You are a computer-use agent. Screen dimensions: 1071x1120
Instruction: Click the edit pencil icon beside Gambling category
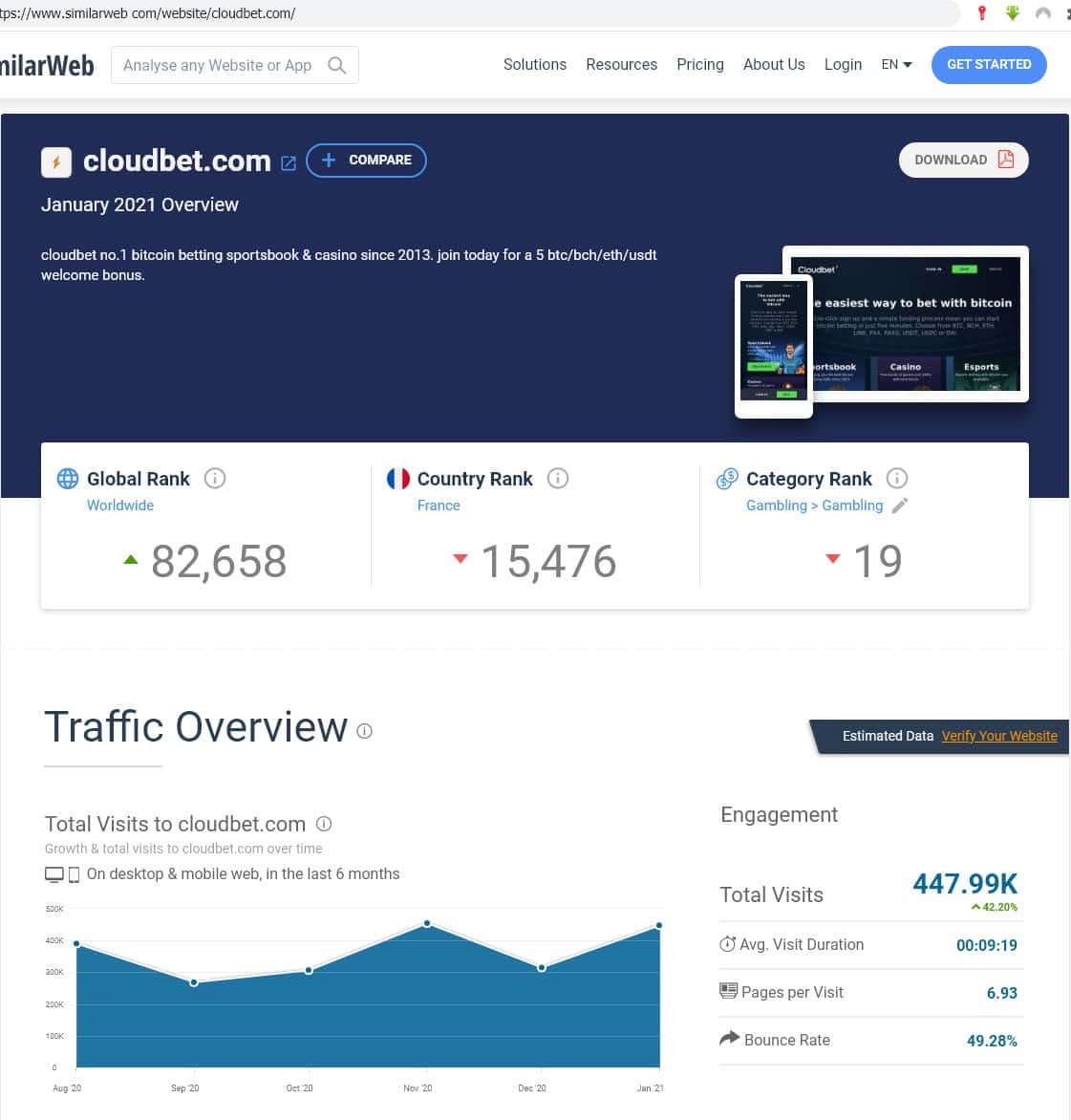(x=900, y=506)
